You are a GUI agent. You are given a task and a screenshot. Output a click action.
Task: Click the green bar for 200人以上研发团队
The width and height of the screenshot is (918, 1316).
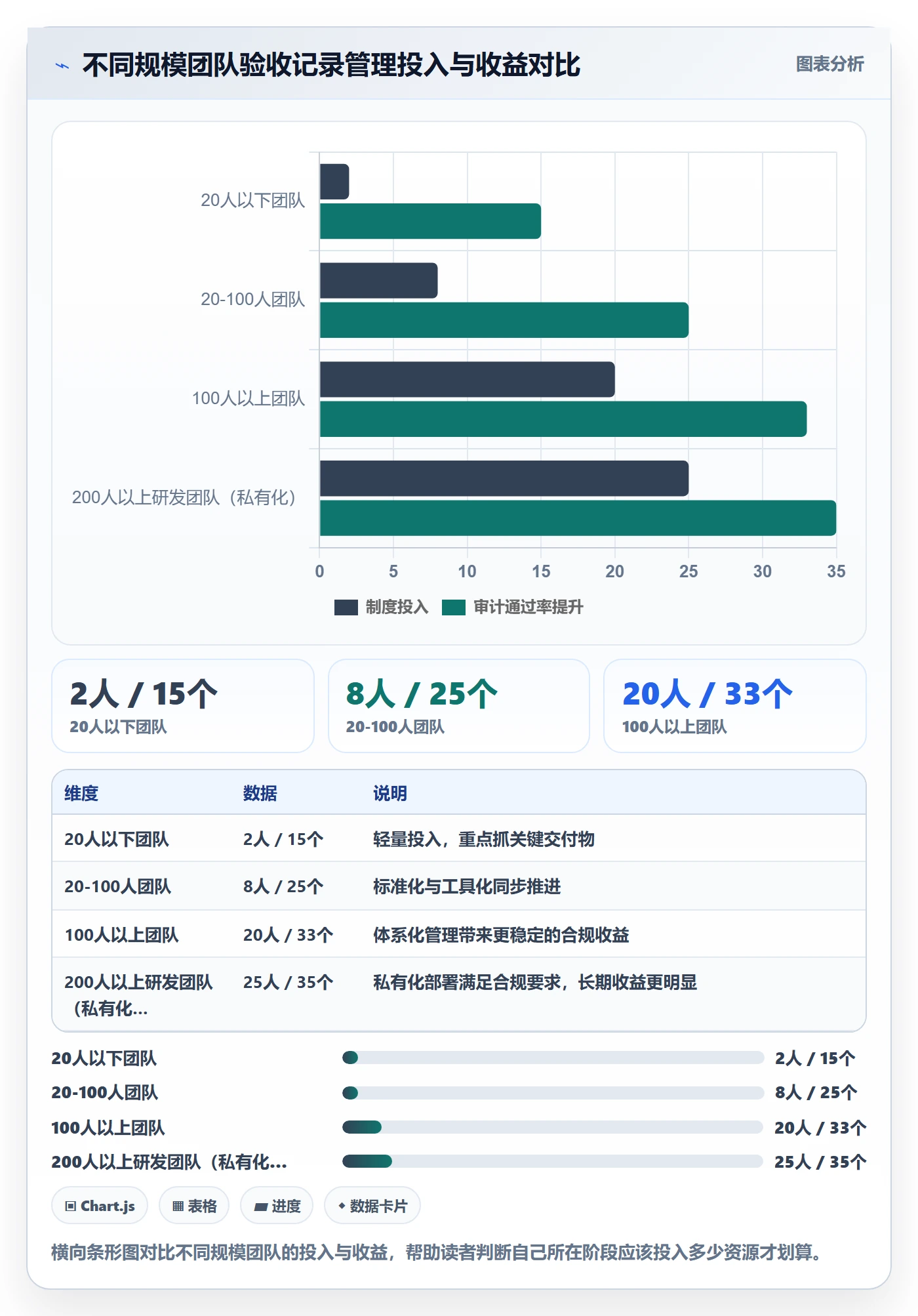pyautogui.click(x=578, y=518)
